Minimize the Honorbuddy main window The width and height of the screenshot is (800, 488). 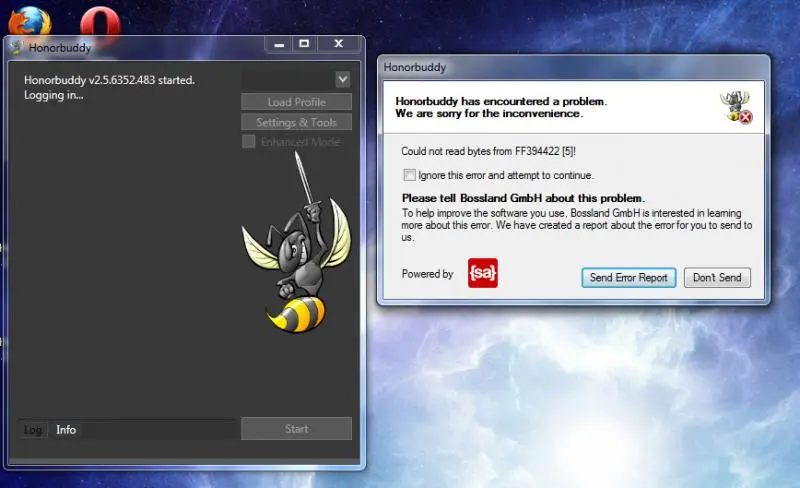[279, 44]
